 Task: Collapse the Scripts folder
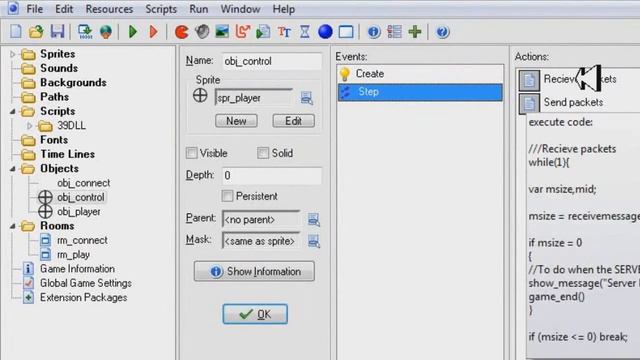point(13,111)
